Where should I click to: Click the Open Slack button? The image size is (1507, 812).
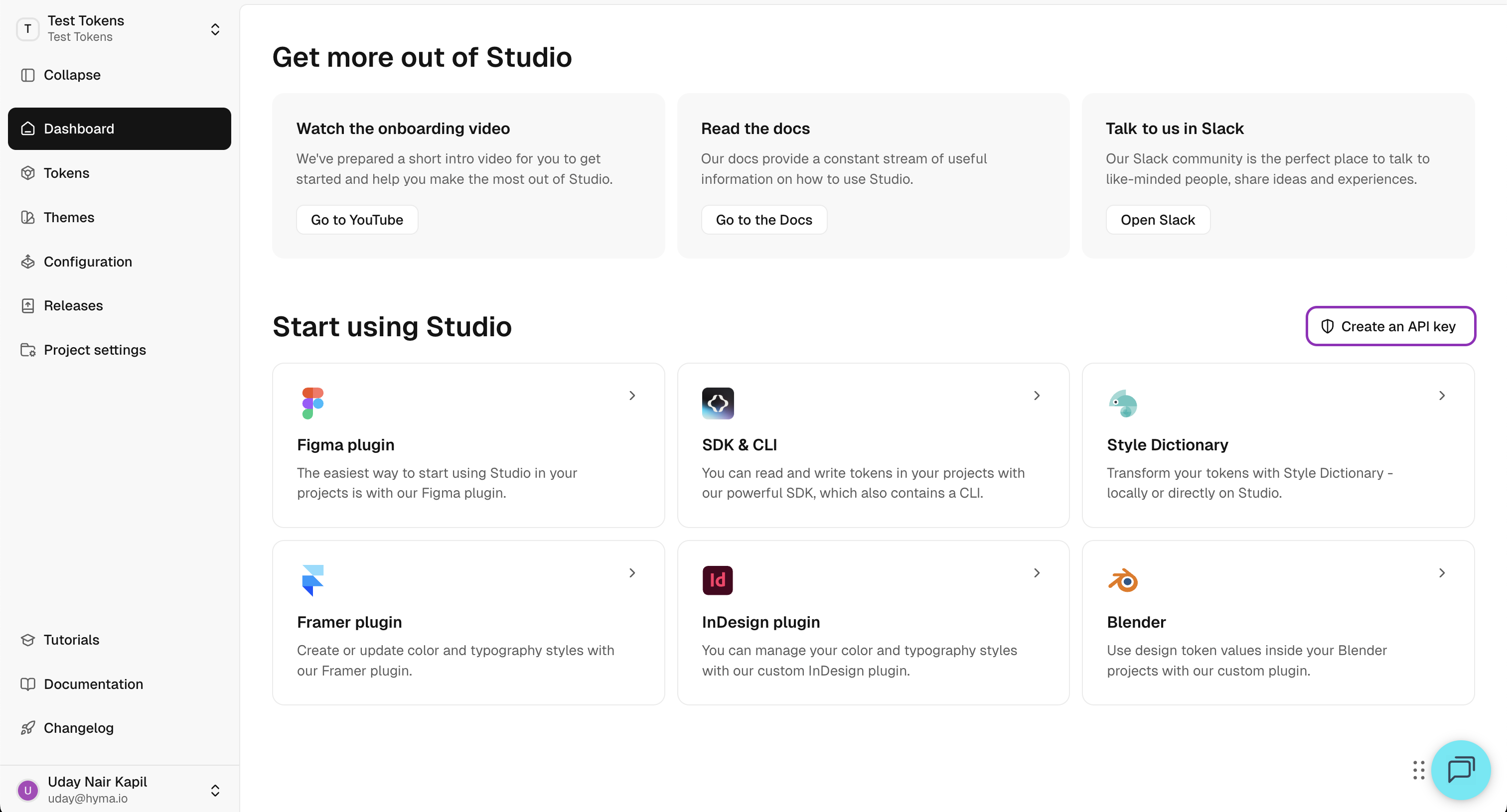(1157, 220)
